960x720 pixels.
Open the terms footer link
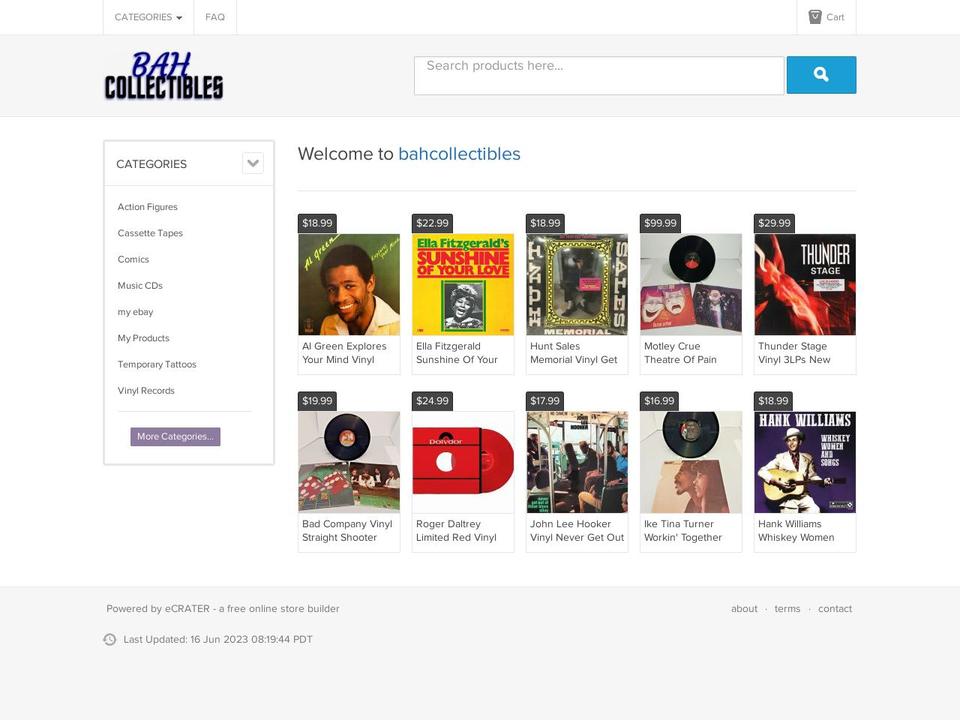[787, 609]
